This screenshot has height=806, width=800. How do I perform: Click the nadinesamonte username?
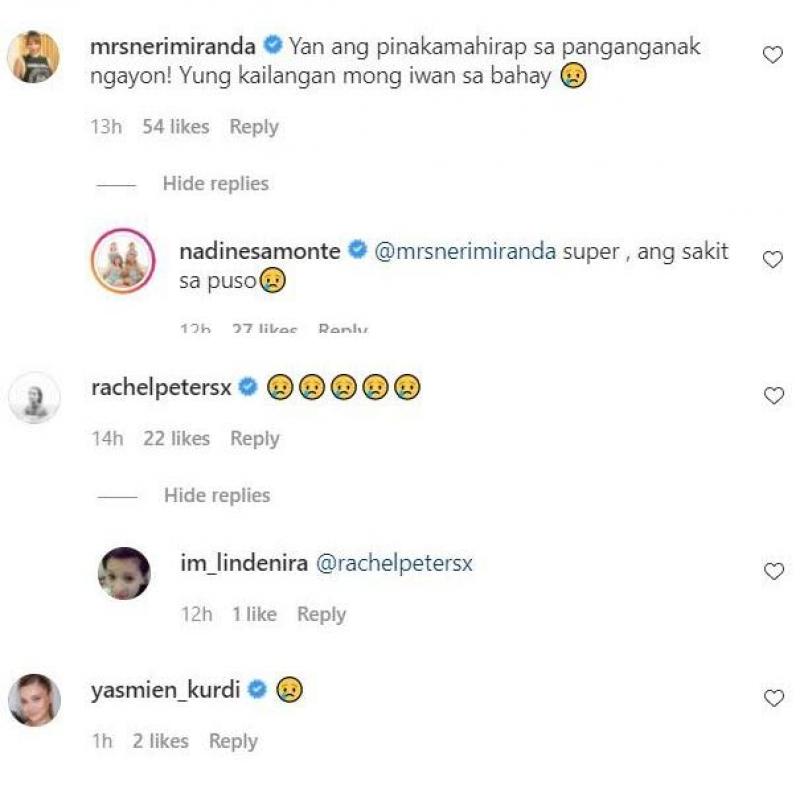[x=259, y=252]
